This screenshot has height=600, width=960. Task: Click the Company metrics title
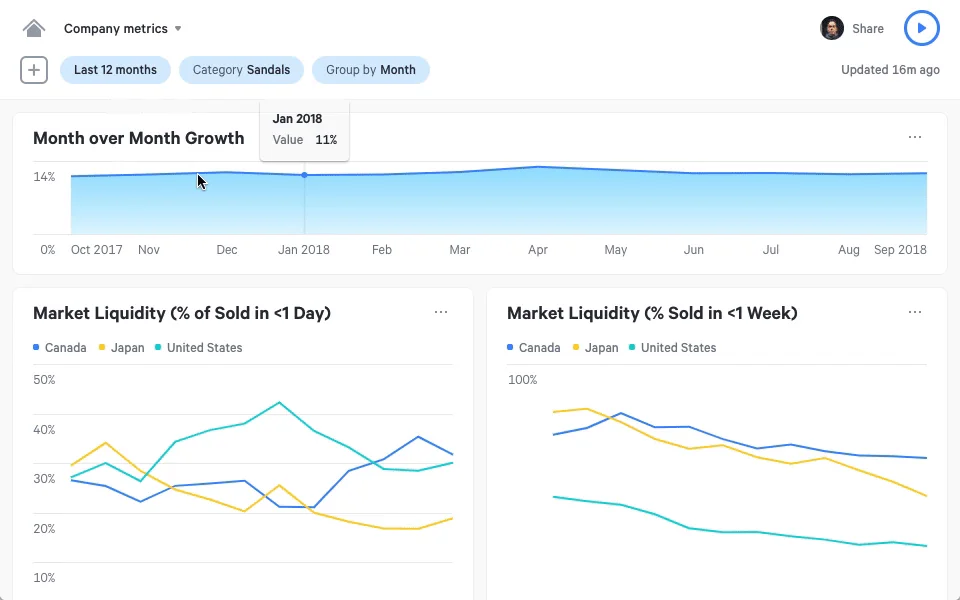[x=114, y=29]
